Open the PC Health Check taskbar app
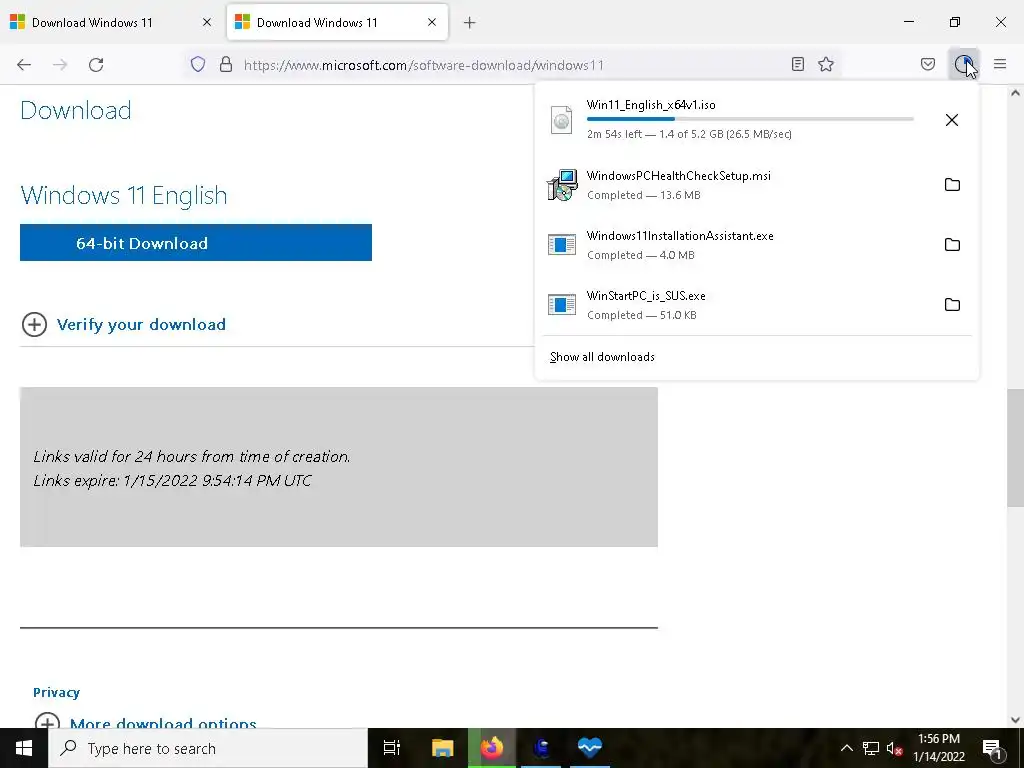1024x768 pixels. coord(589,748)
